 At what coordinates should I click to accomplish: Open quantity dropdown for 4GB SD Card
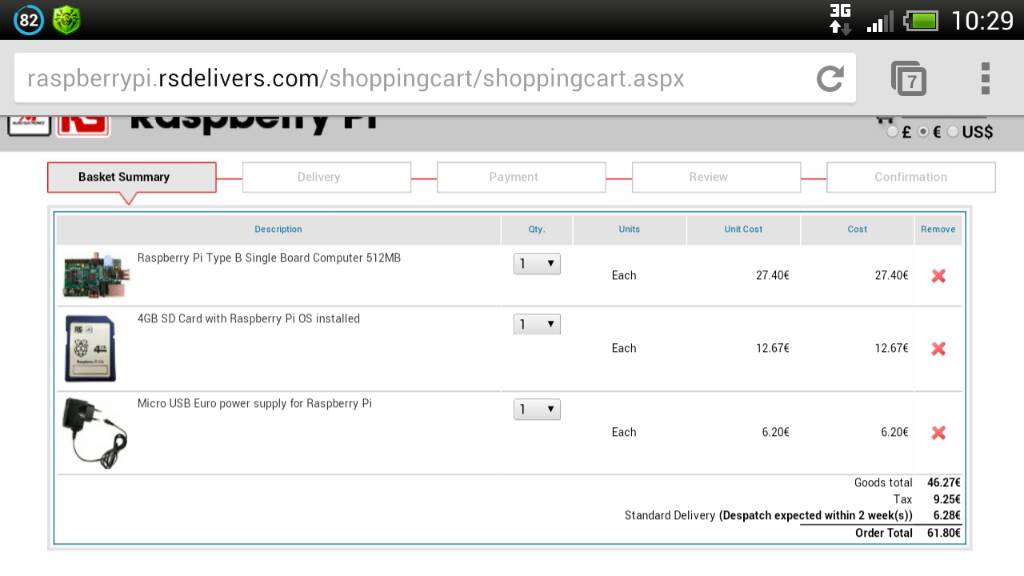[537, 324]
